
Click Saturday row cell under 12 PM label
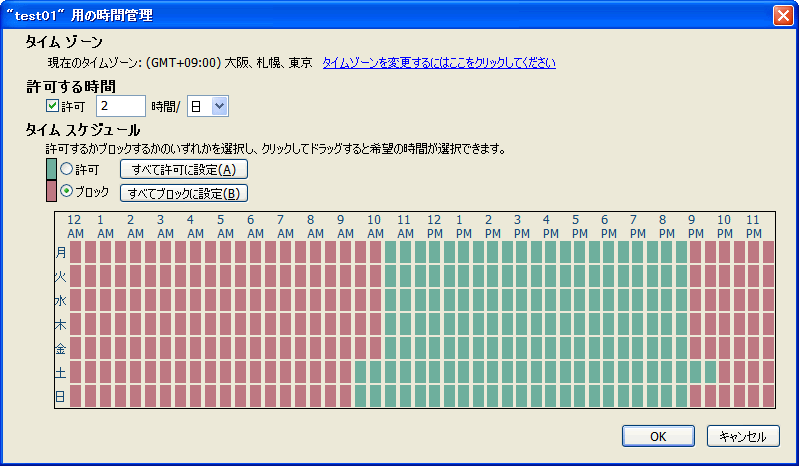click(434, 372)
